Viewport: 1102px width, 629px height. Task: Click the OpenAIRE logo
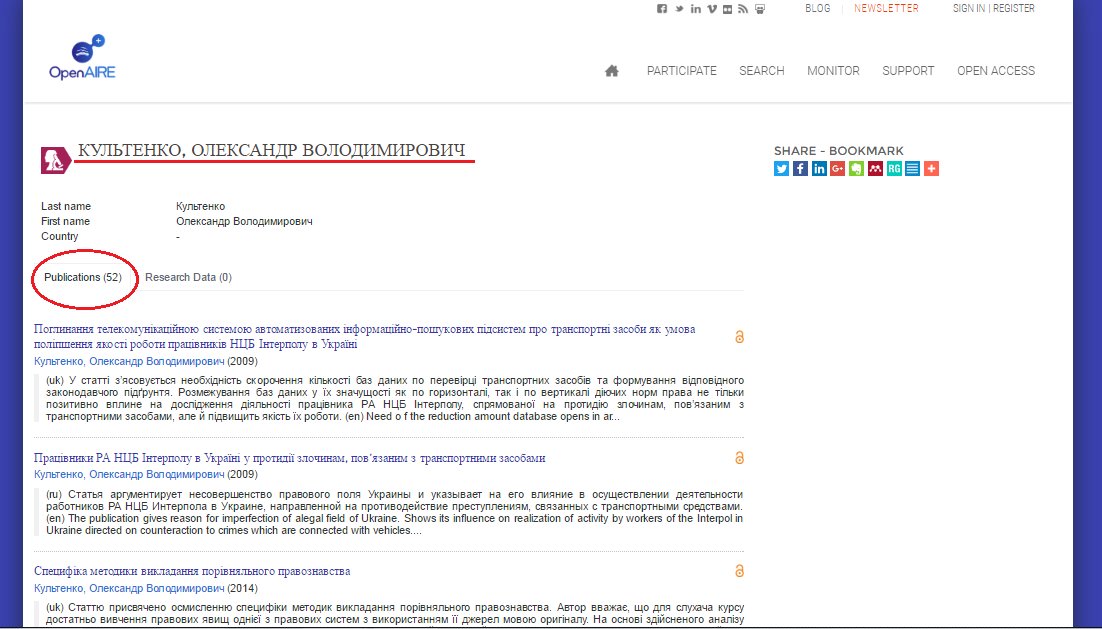click(x=83, y=57)
